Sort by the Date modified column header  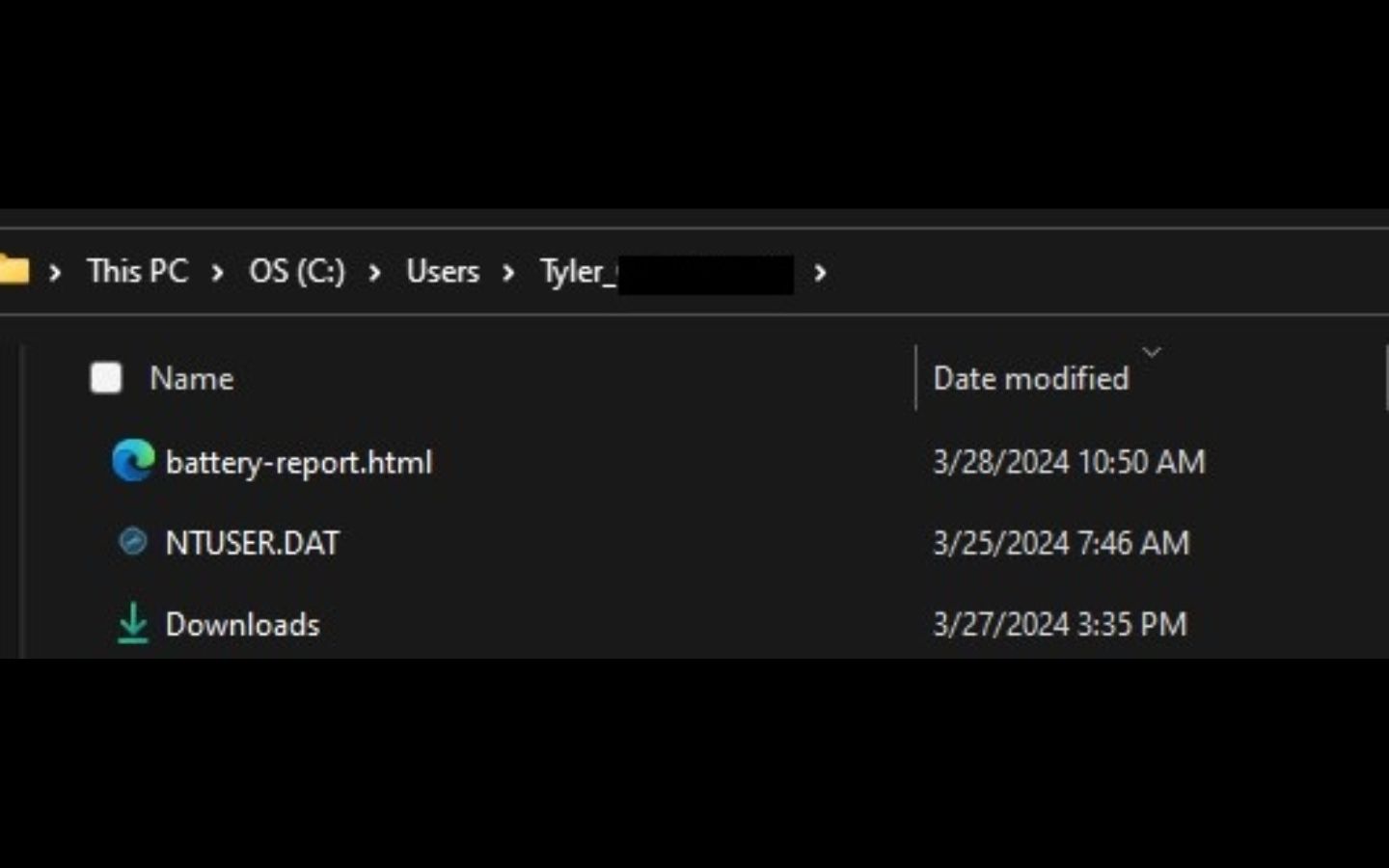(x=1030, y=378)
